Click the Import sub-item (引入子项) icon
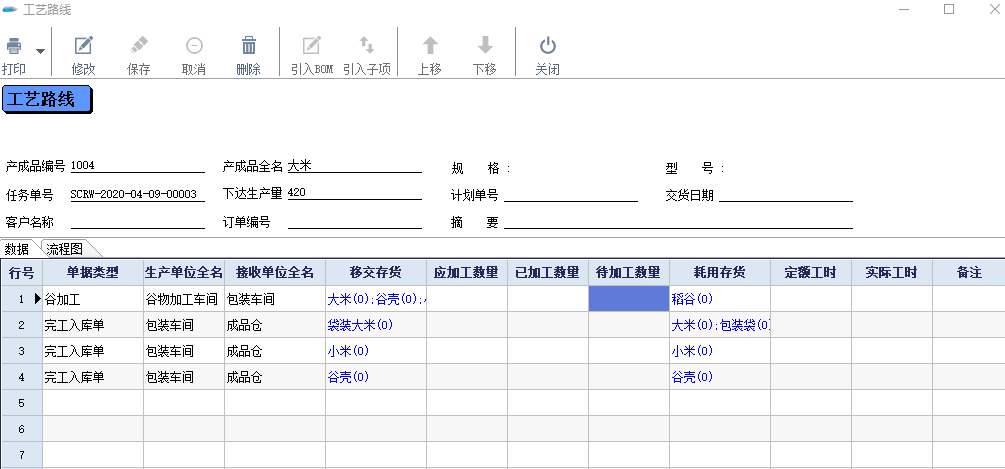 (x=367, y=46)
